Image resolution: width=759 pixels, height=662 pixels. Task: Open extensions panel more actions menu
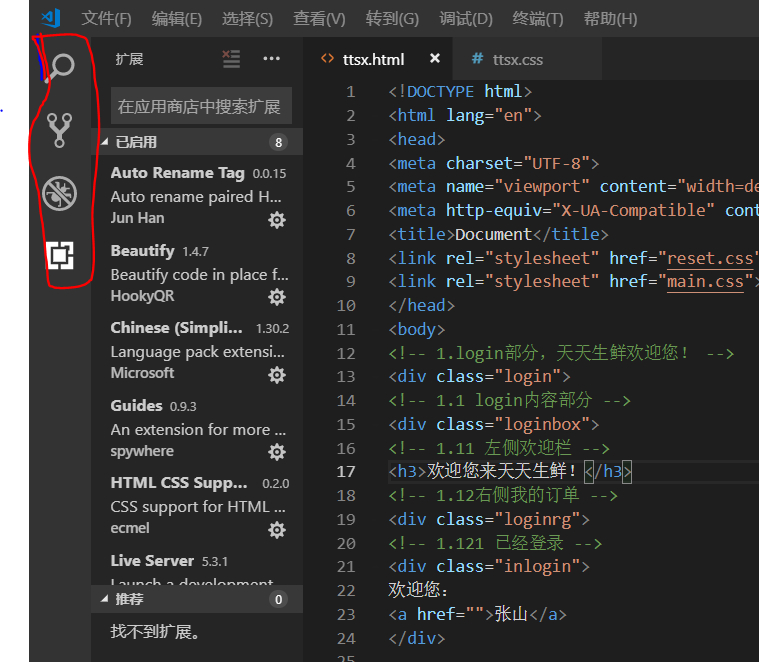tap(272, 59)
